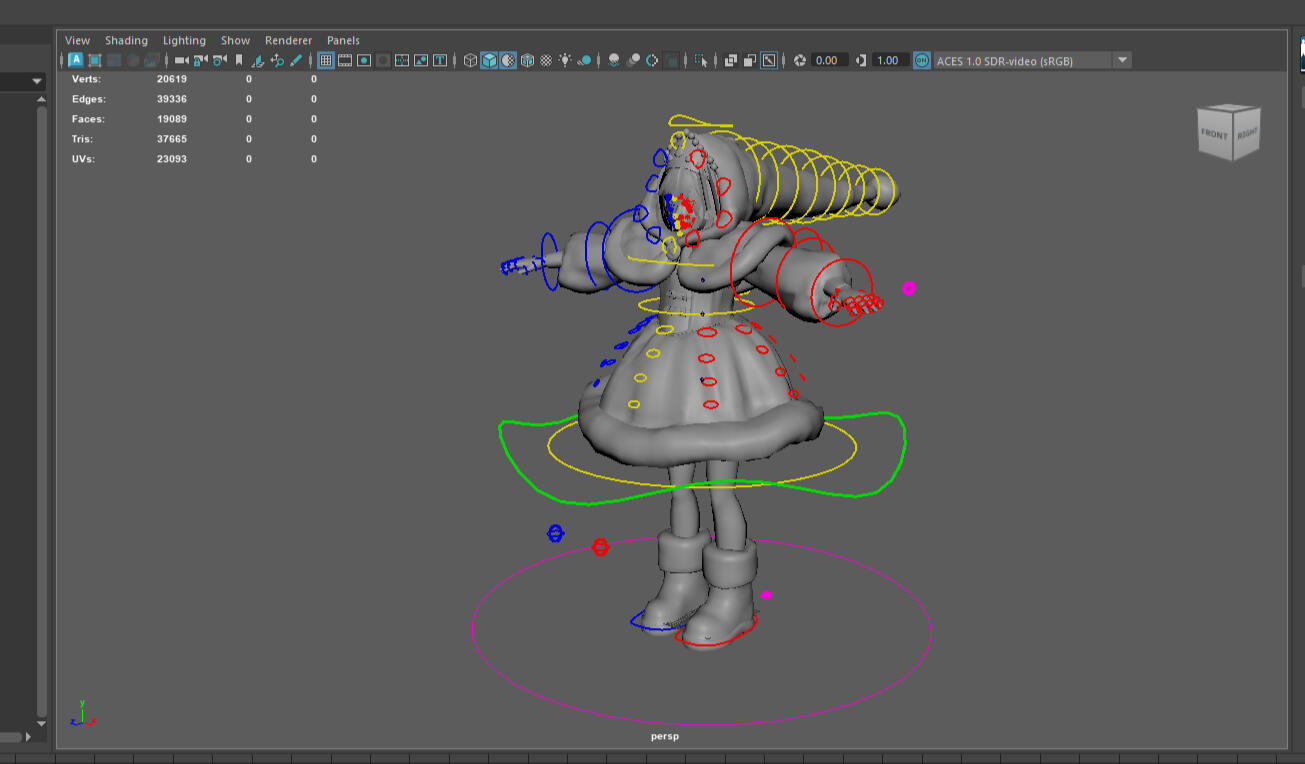Expand the dropdown arrow in the left panel
The image size is (1305, 764).
pyautogui.click(x=37, y=81)
